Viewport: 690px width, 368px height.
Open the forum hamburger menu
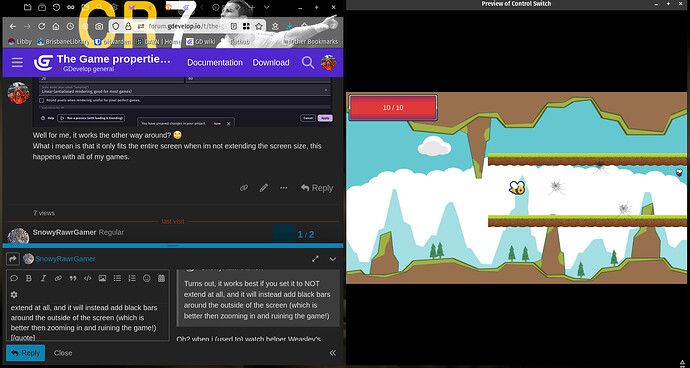coord(17,63)
